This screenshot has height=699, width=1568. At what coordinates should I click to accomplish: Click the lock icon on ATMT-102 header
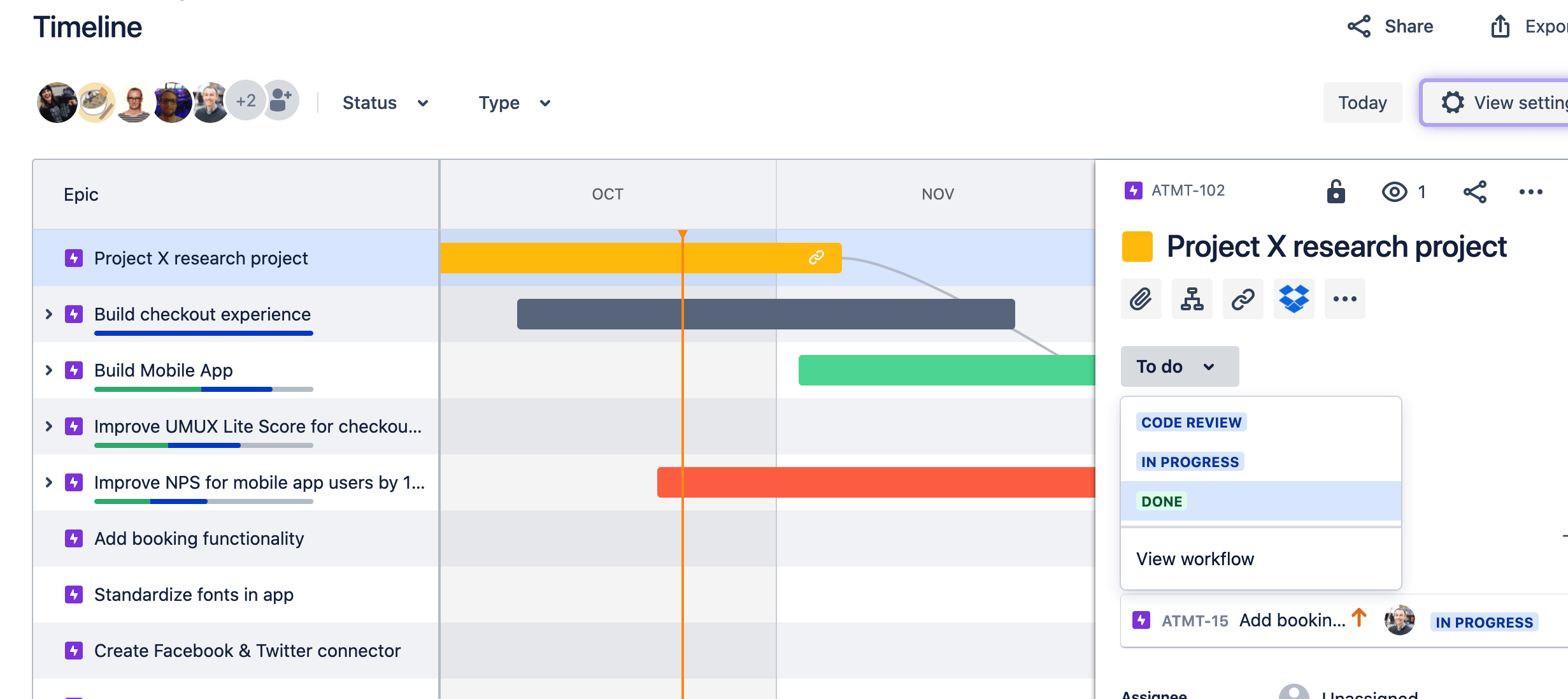tap(1337, 192)
